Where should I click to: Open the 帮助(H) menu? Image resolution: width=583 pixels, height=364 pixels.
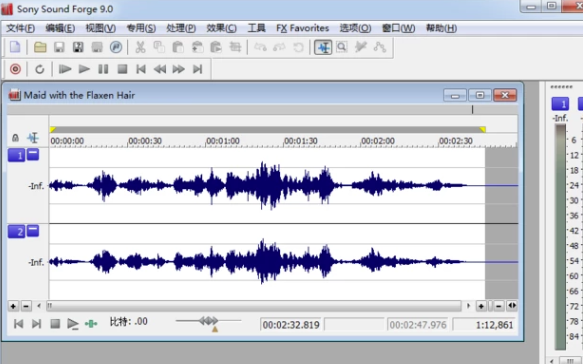pyautogui.click(x=441, y=28)
